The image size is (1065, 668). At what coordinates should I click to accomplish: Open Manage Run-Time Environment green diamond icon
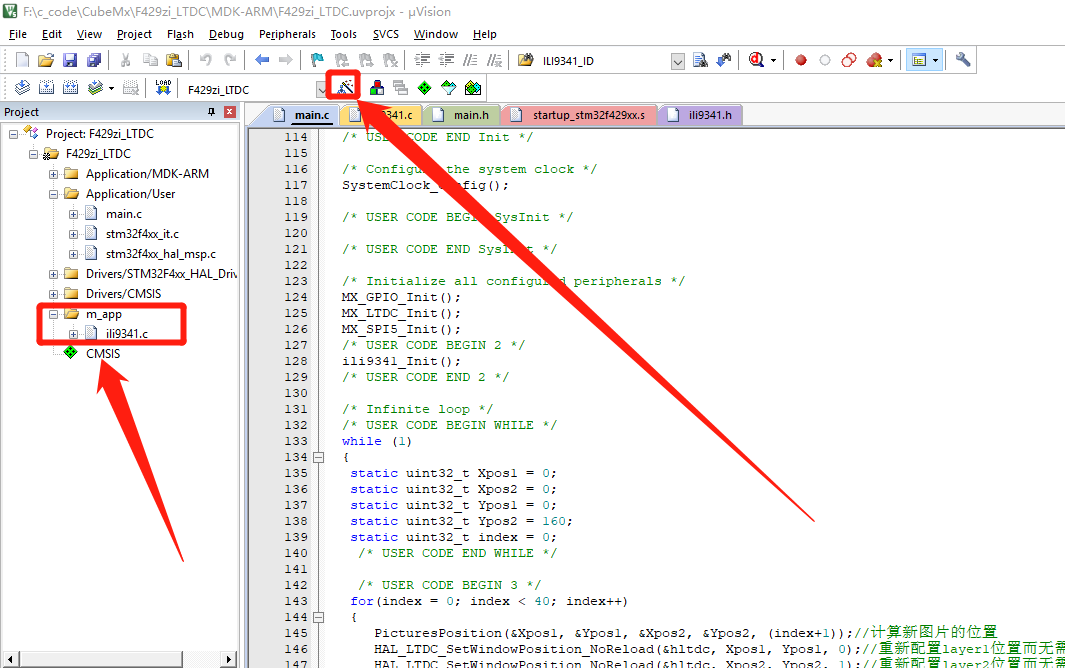[425, 88]
